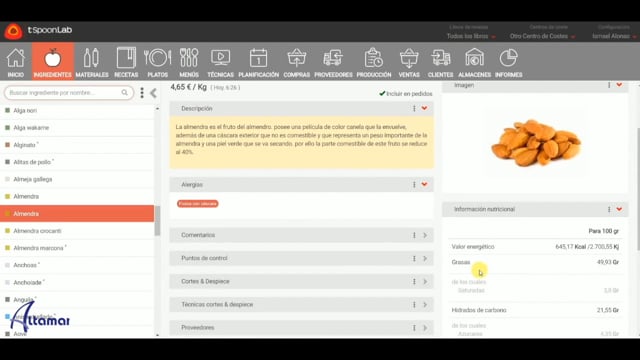Collapse the Descripción section
Screen dimensions: 640x360
pos(424,109)
